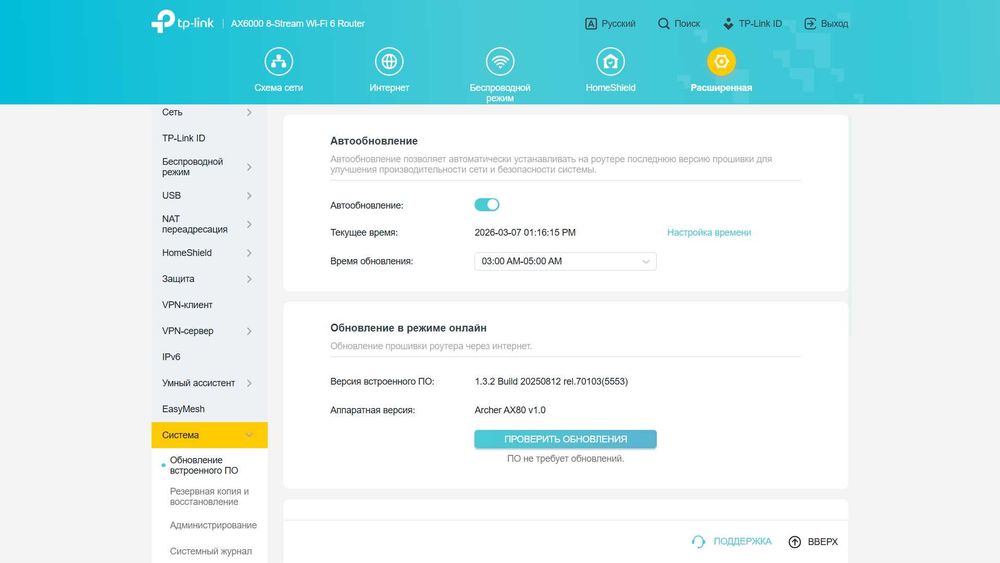
Task: Open the HomeShield house icon
Action: [x=610, y=61]
